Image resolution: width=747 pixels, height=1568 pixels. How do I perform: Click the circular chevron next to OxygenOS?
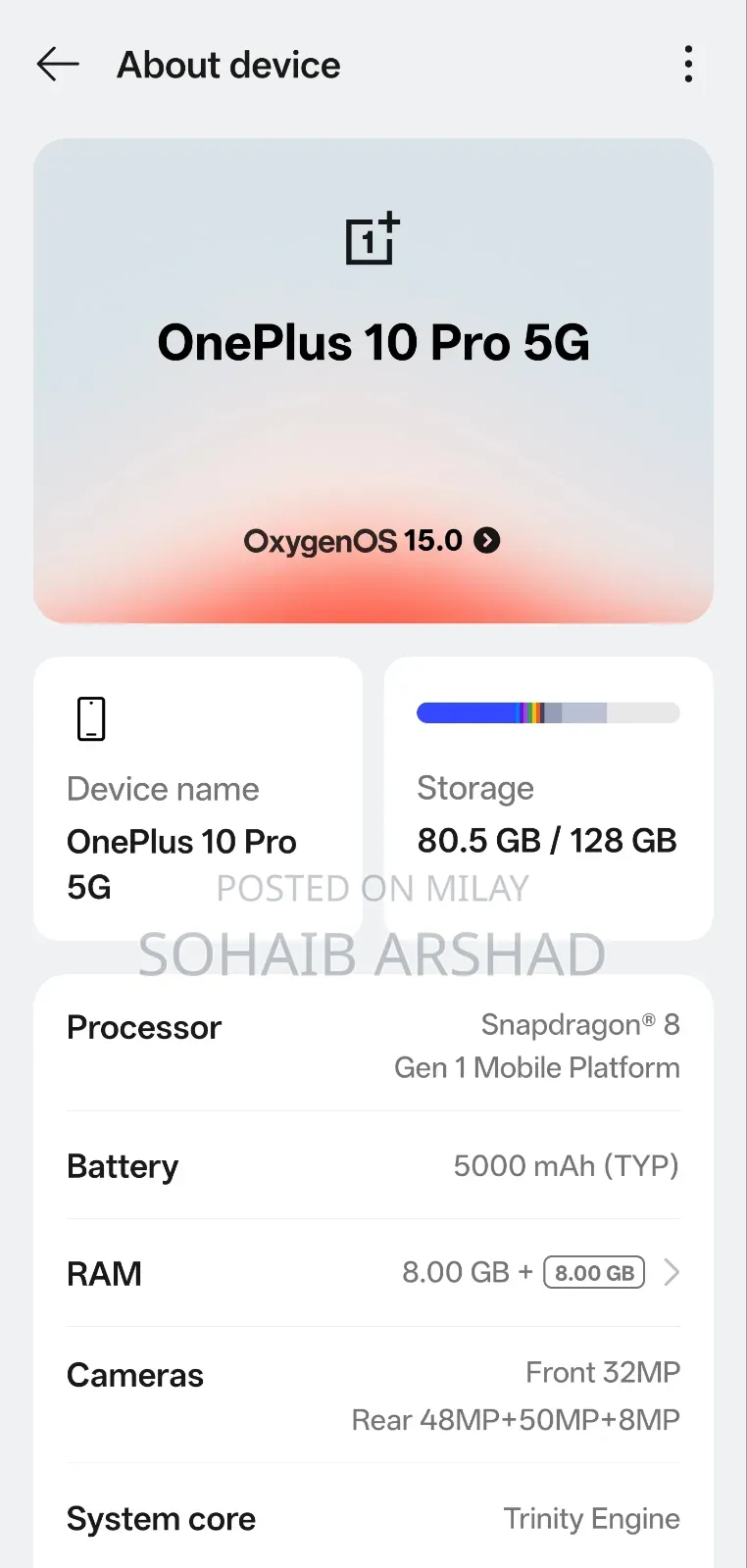pos(485,540)
